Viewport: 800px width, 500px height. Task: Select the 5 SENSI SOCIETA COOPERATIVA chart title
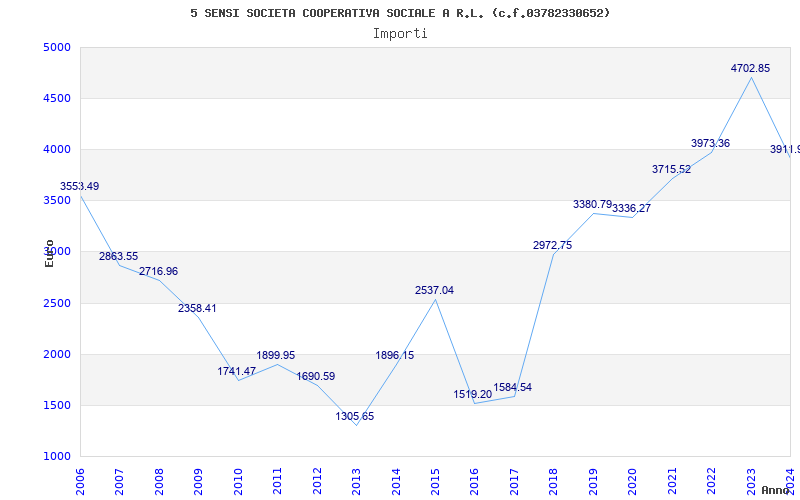pos(400,13)
